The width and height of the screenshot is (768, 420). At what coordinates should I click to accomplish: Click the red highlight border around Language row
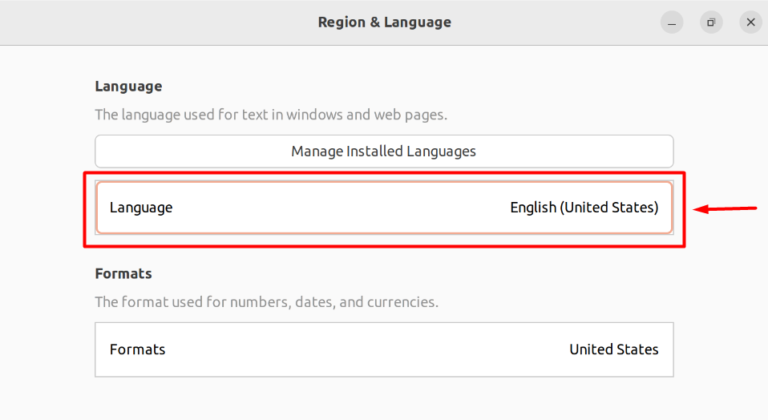click(x=384, y=174)
